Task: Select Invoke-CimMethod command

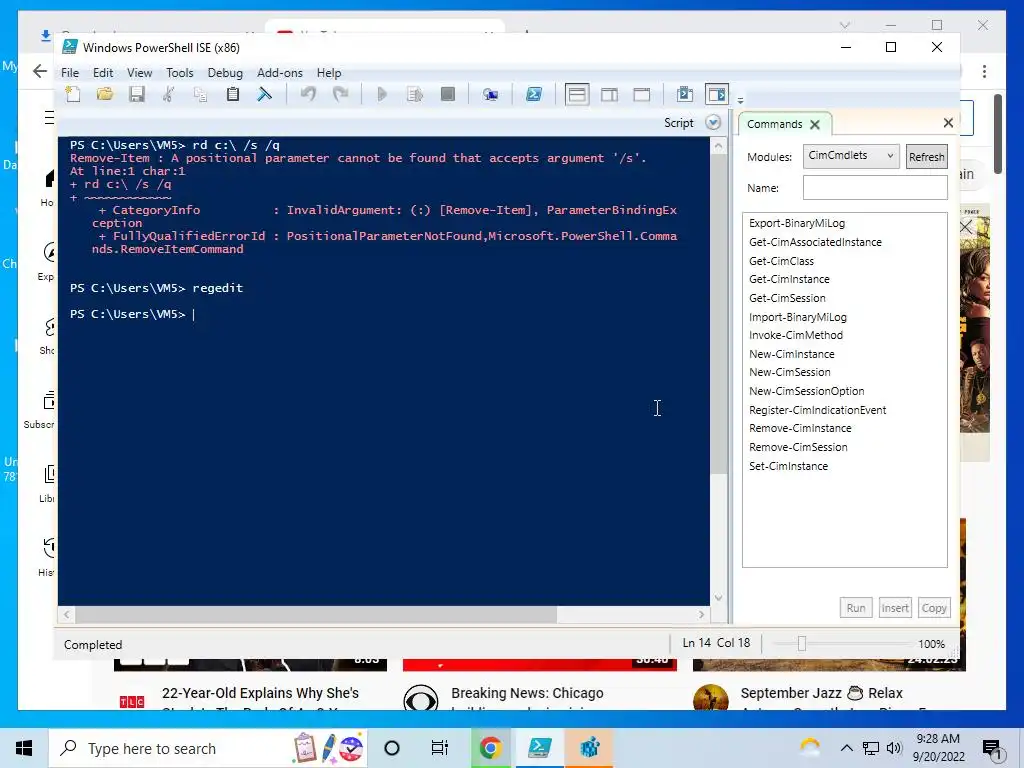Action: [x=795, y=336]
